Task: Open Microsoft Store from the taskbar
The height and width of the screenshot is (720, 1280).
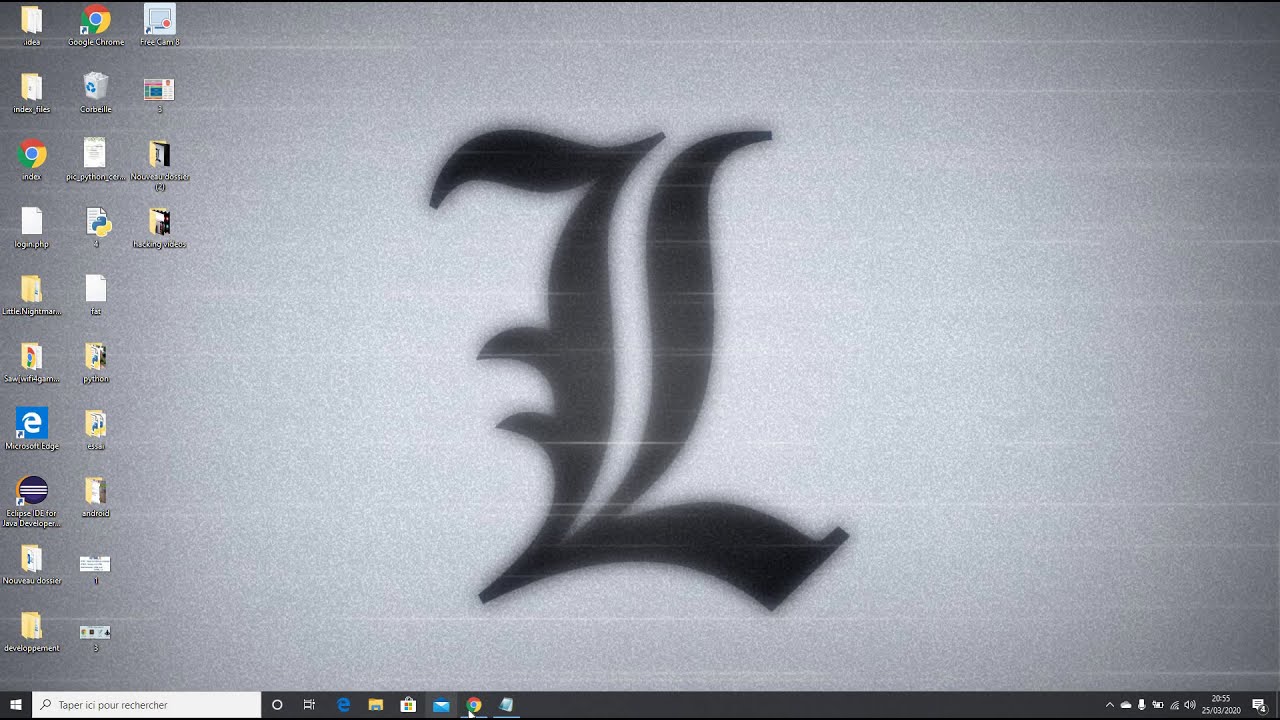Action: (408, 705)
